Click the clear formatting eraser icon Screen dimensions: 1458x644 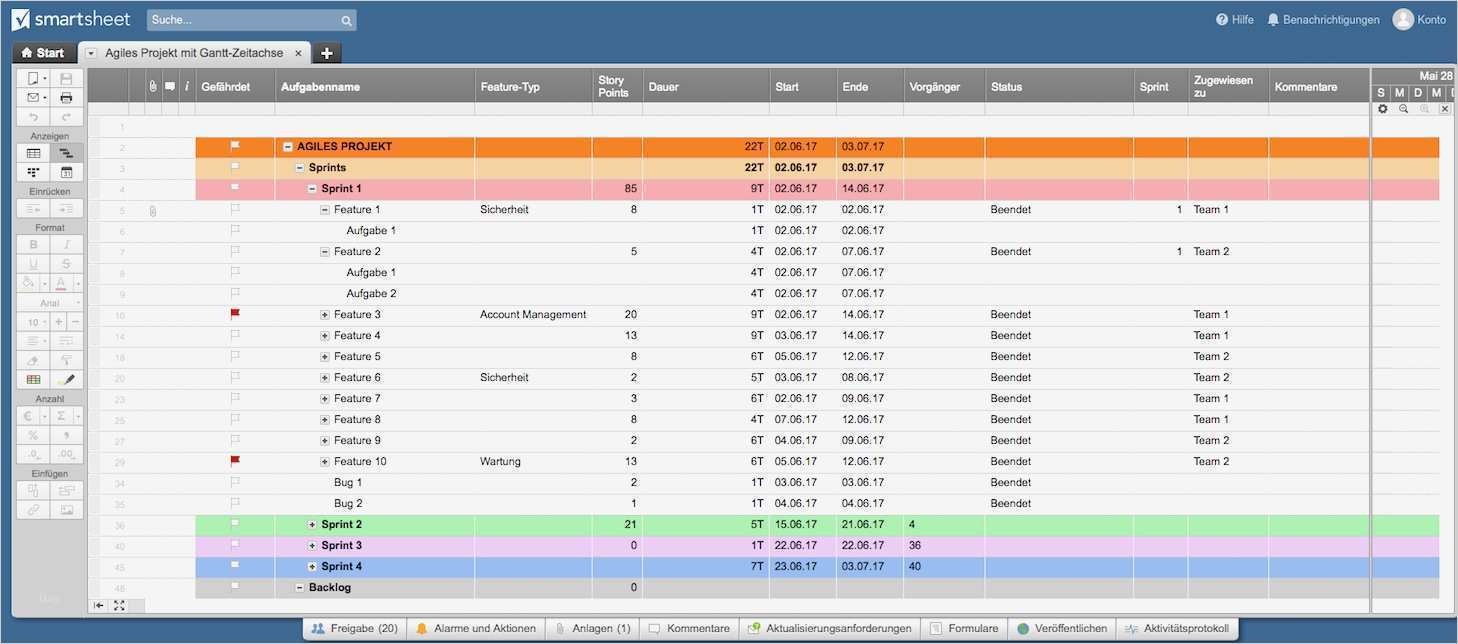pyautogui.click(x=33, y=360)
